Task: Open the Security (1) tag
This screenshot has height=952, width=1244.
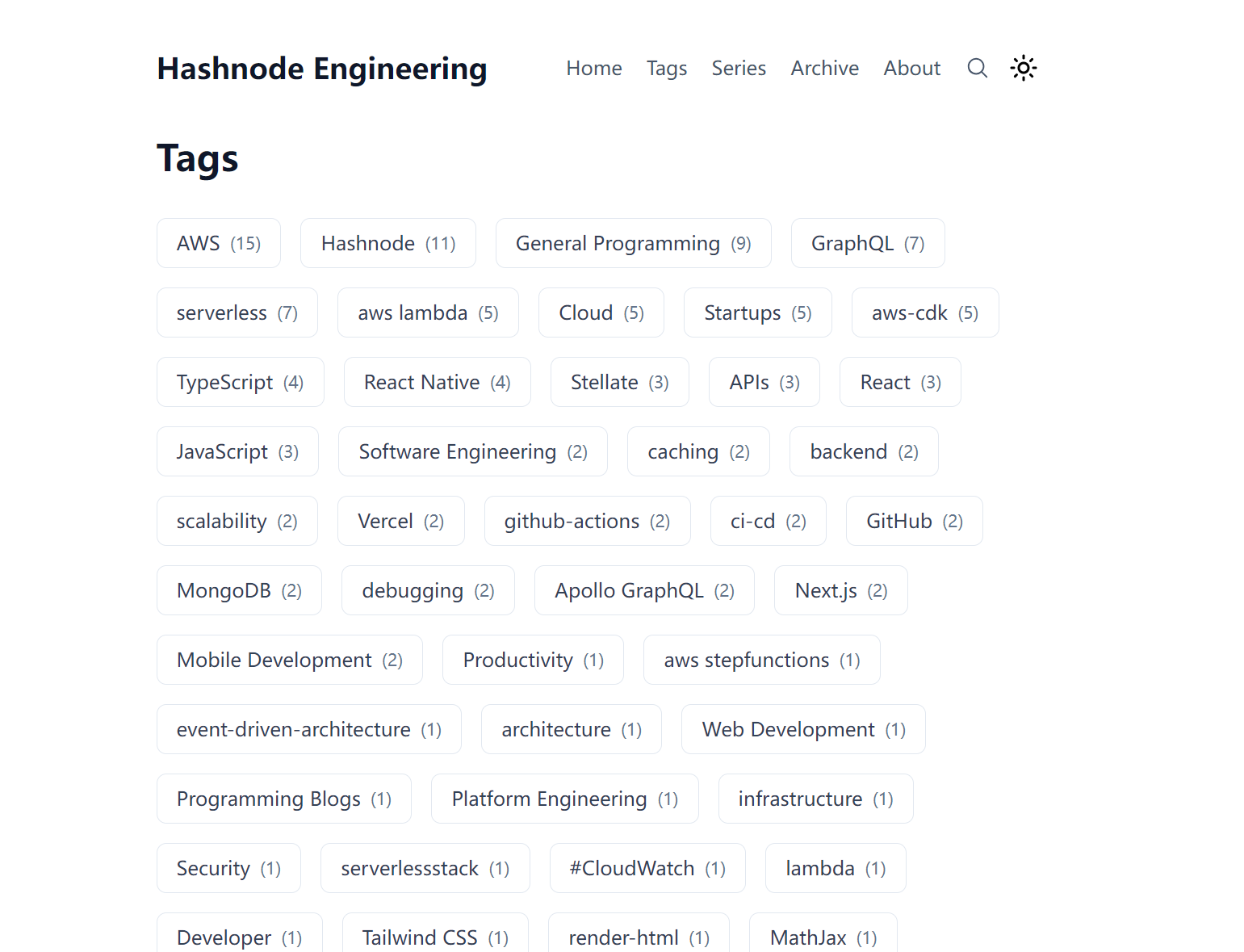Action: pyautogui.click(x=228, y=868)
